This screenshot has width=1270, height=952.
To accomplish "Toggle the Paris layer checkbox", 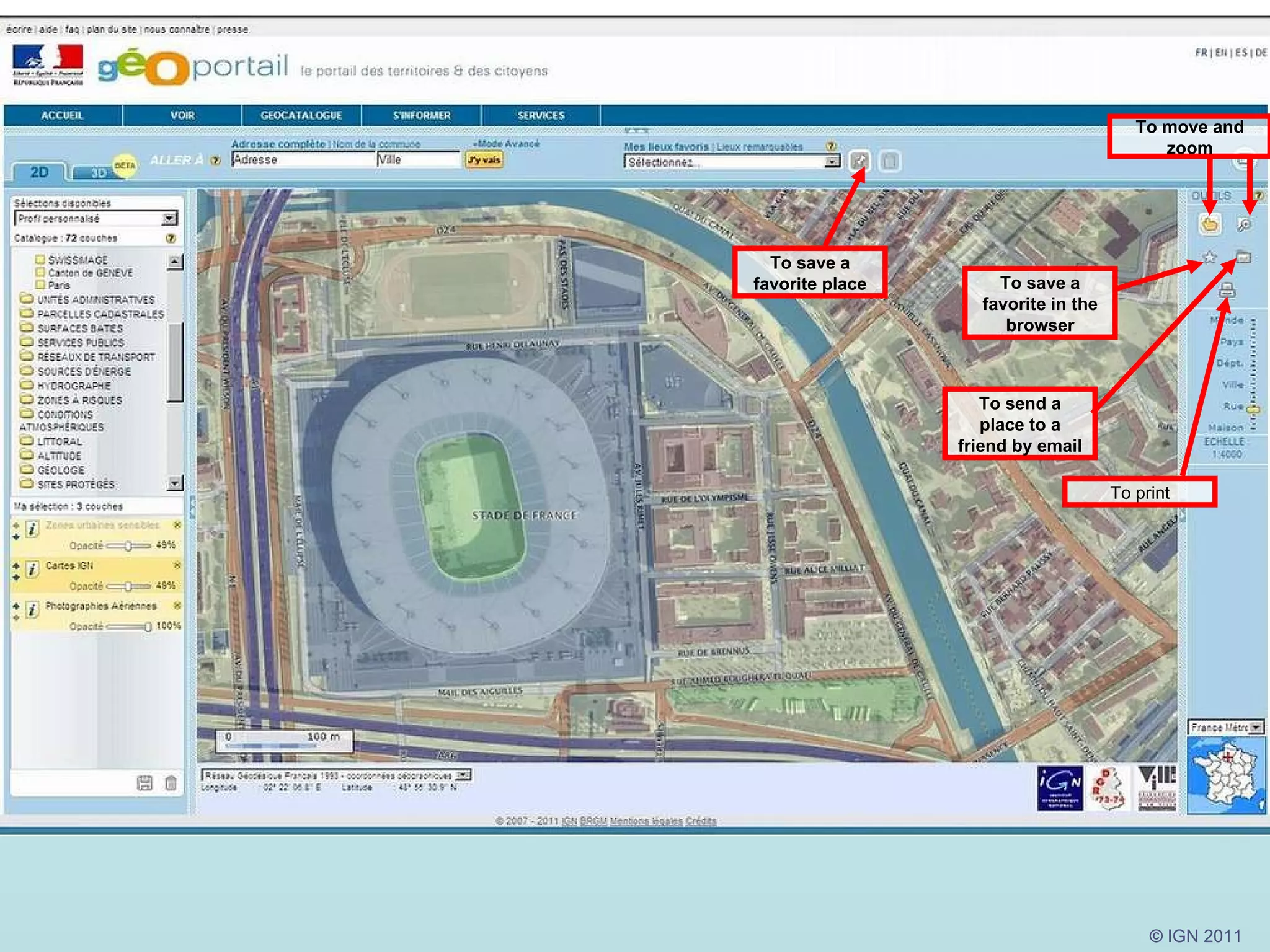I will 40,285.
